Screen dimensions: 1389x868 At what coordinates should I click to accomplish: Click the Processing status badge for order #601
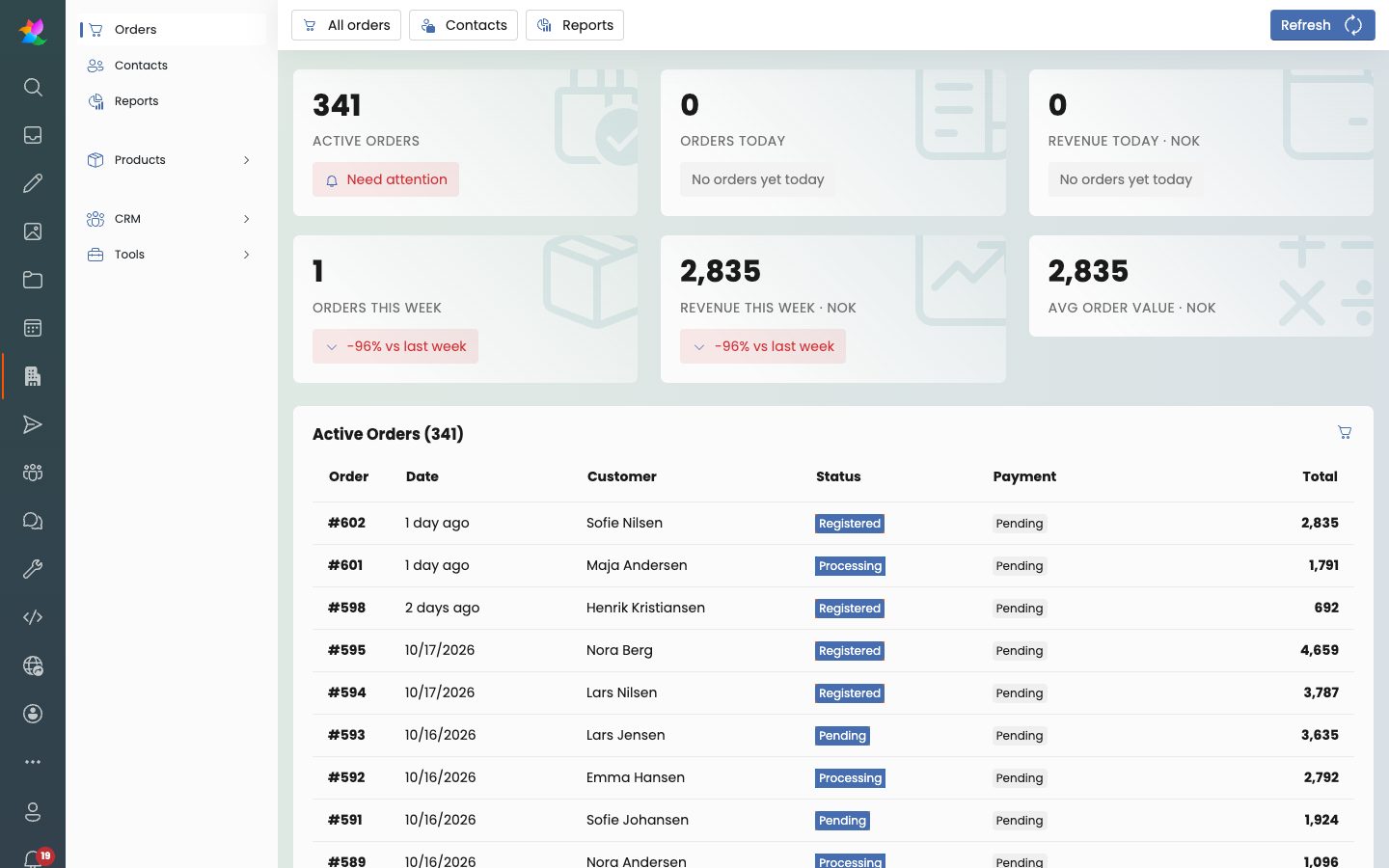(x=850, y=566)
